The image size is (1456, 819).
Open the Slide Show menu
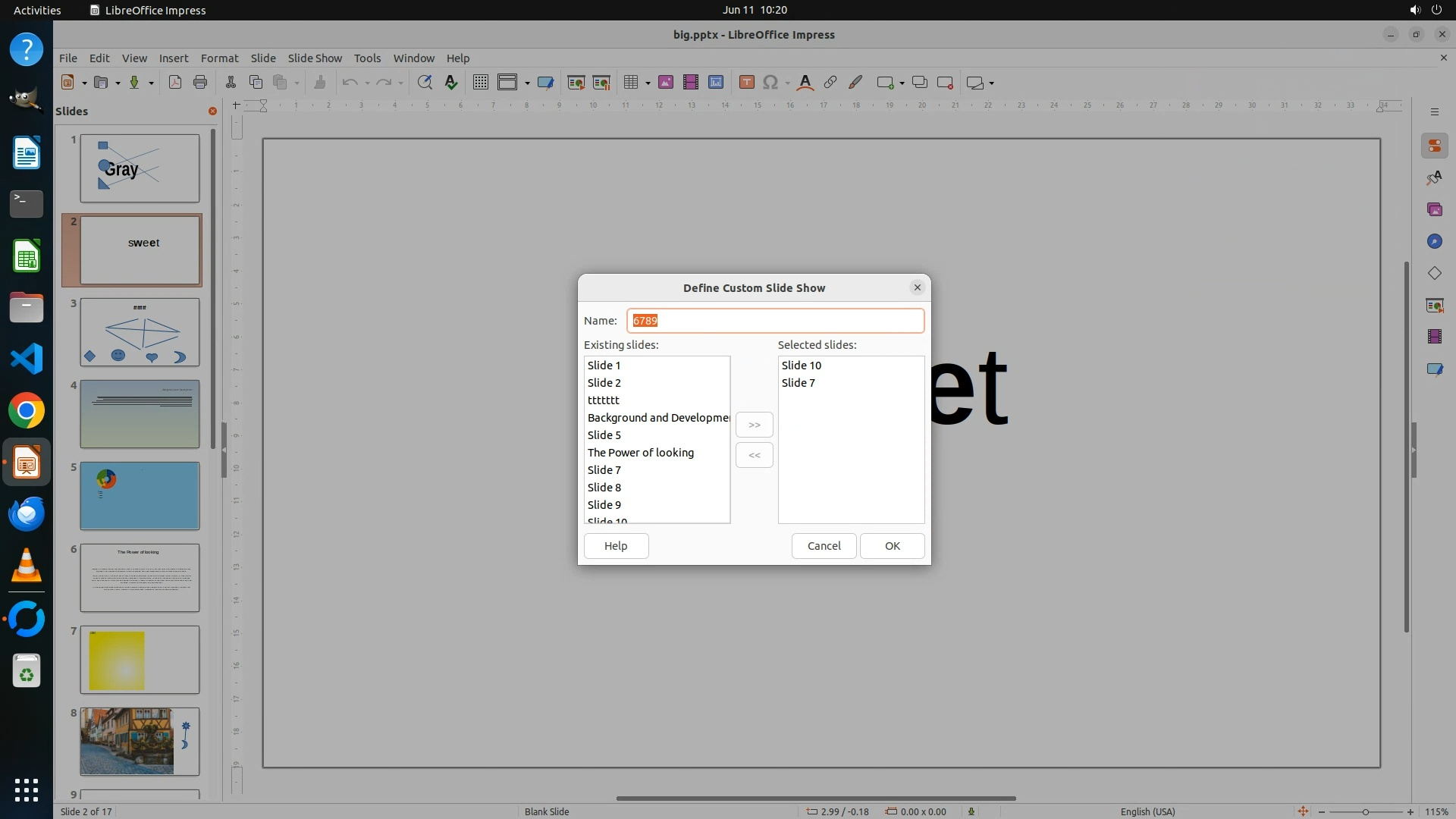pyautogui.click(x=315, y=58)
